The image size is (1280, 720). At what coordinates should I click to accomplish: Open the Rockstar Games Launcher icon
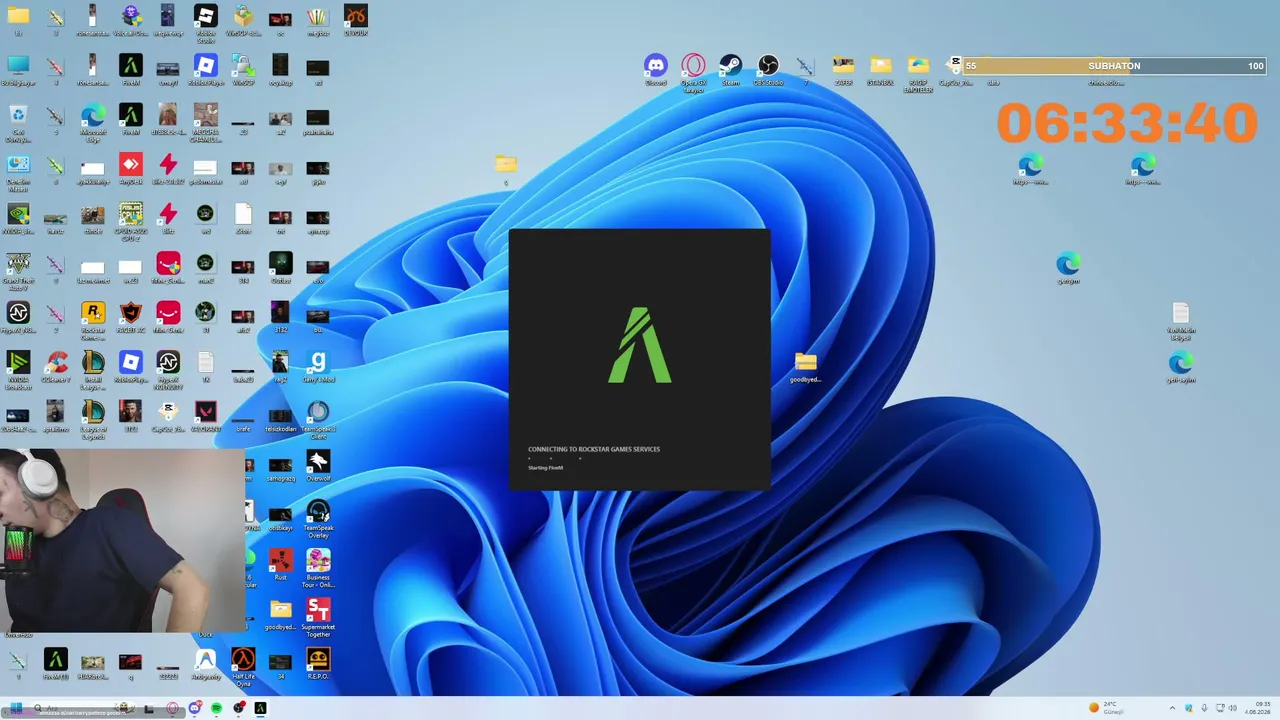pyautogui.click(x=93, y=320)
